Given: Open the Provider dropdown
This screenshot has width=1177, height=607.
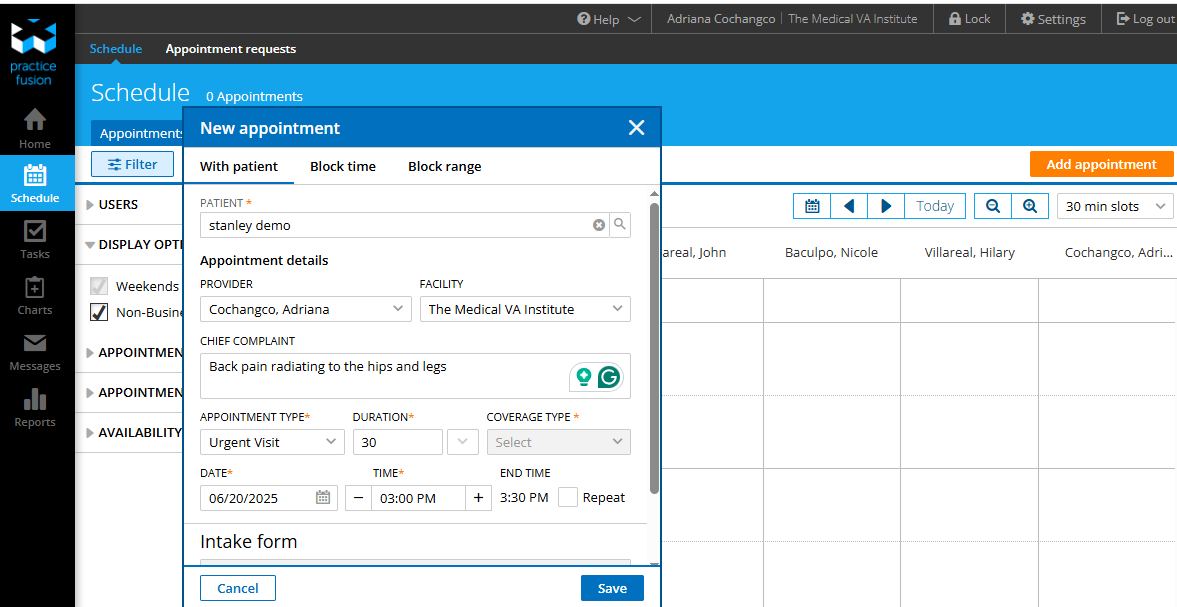Looking at the screenshot, I should (305, 309).
